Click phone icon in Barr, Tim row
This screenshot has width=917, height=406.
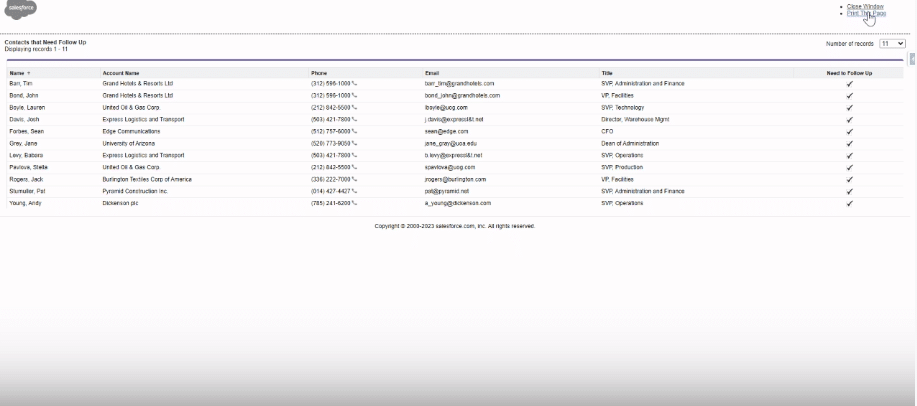(354, 84)
